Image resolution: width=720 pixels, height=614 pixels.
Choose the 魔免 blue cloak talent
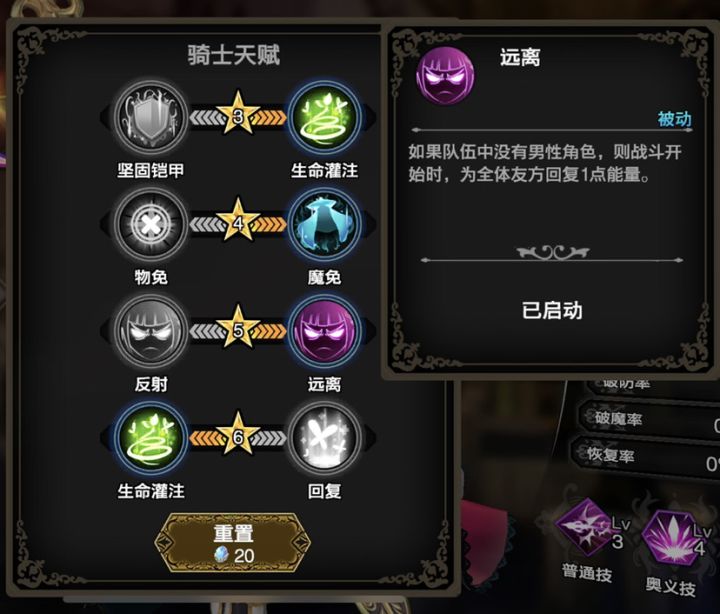pos(325,225)
